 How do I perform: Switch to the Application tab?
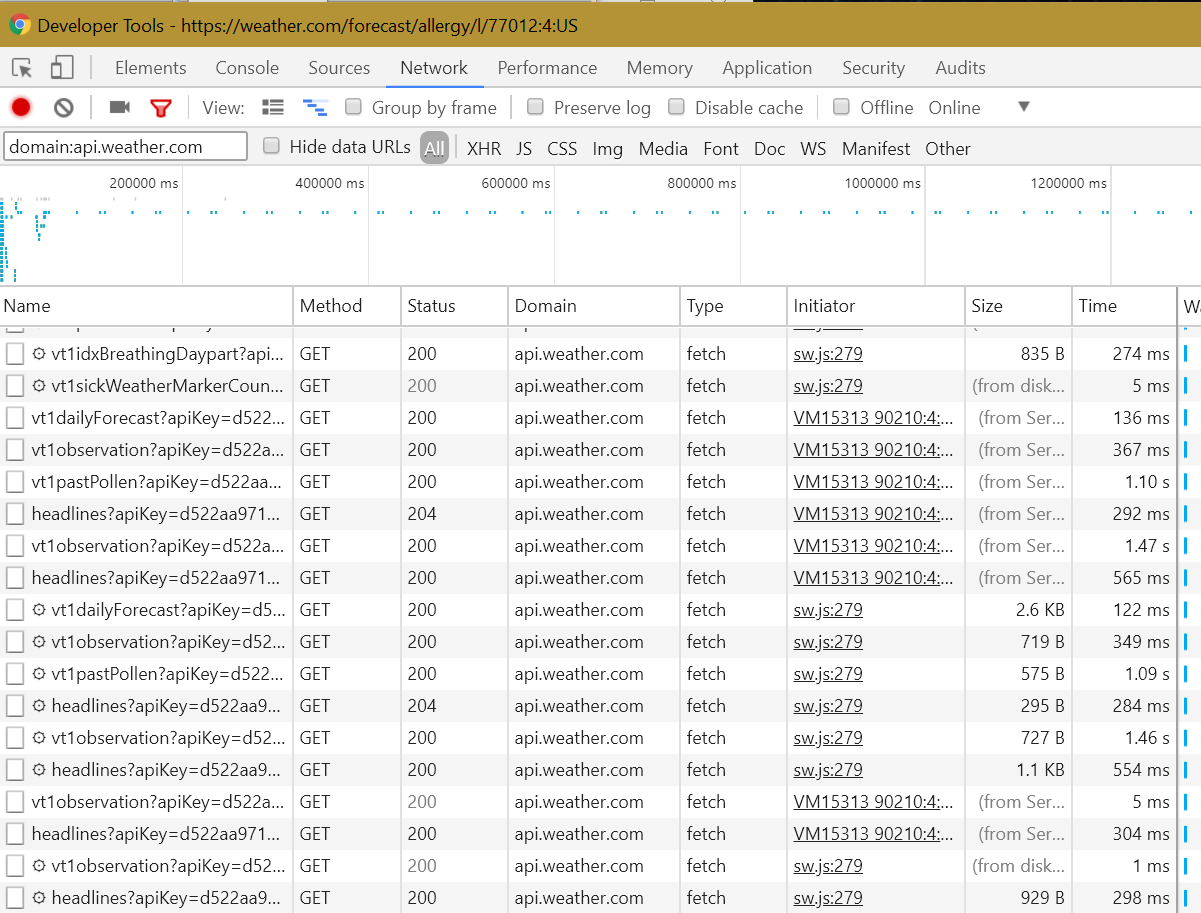767,68
